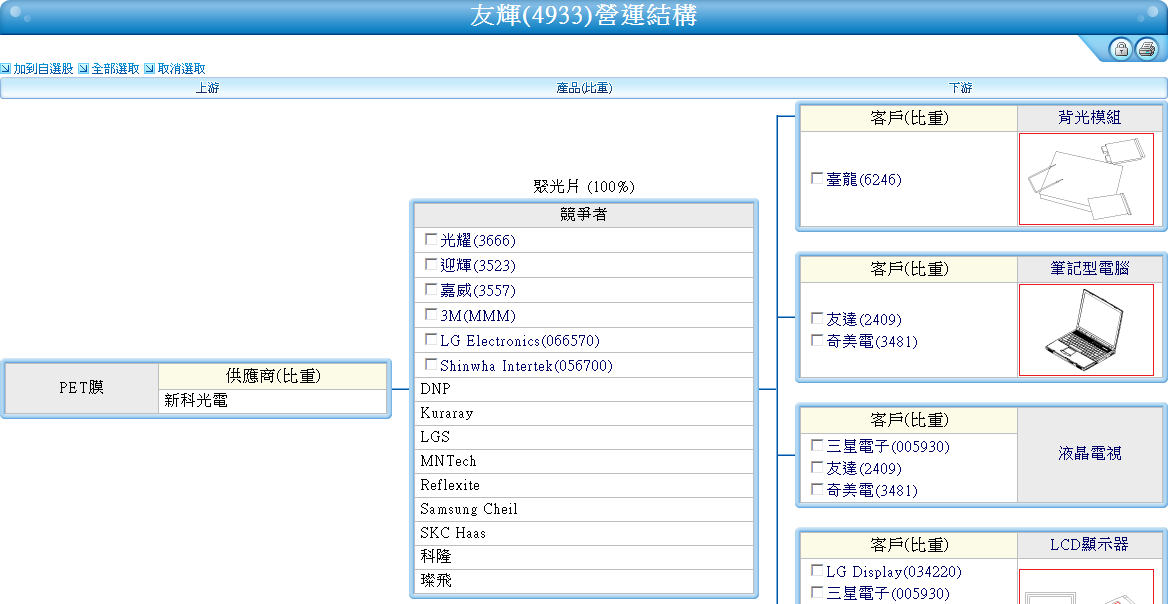Open the LG Display(034220) link

(894, 572)
